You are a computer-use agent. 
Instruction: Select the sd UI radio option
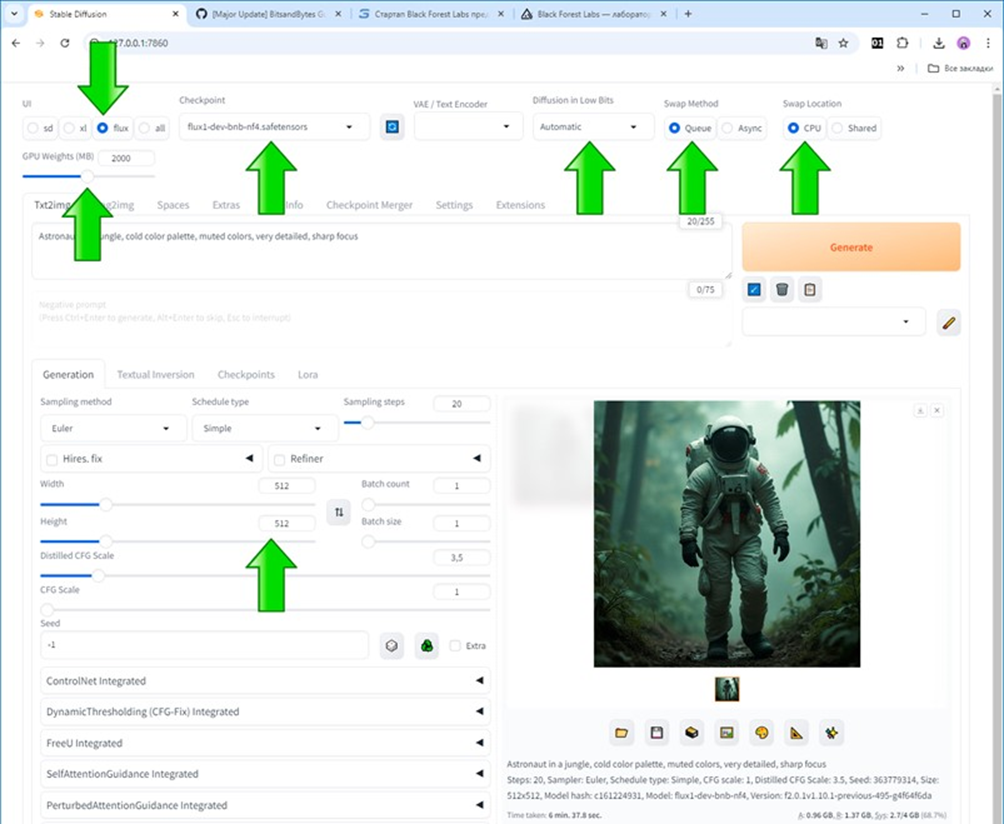[34, 128]
